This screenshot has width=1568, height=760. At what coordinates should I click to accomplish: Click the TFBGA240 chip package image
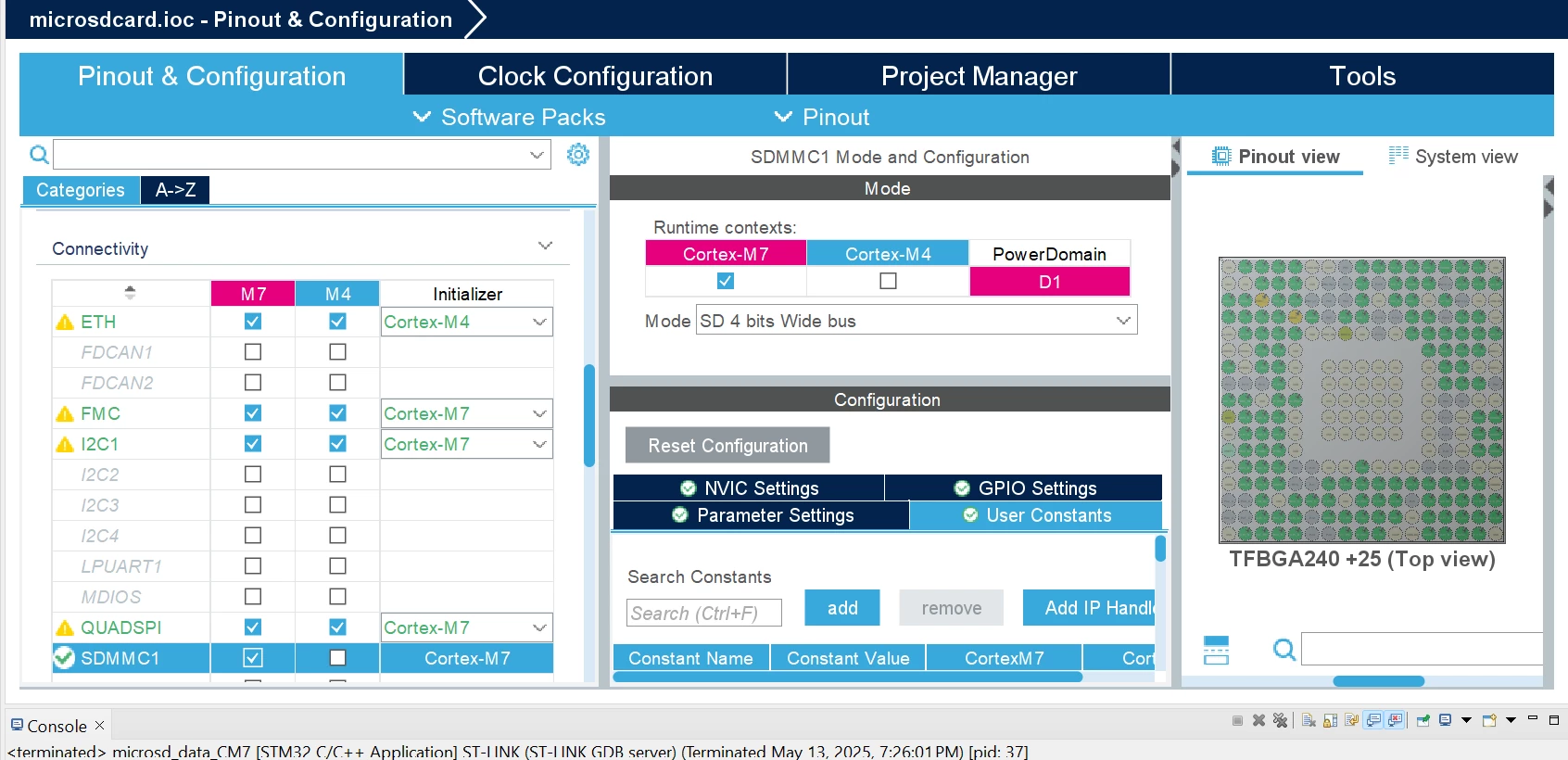(1361, 399)
